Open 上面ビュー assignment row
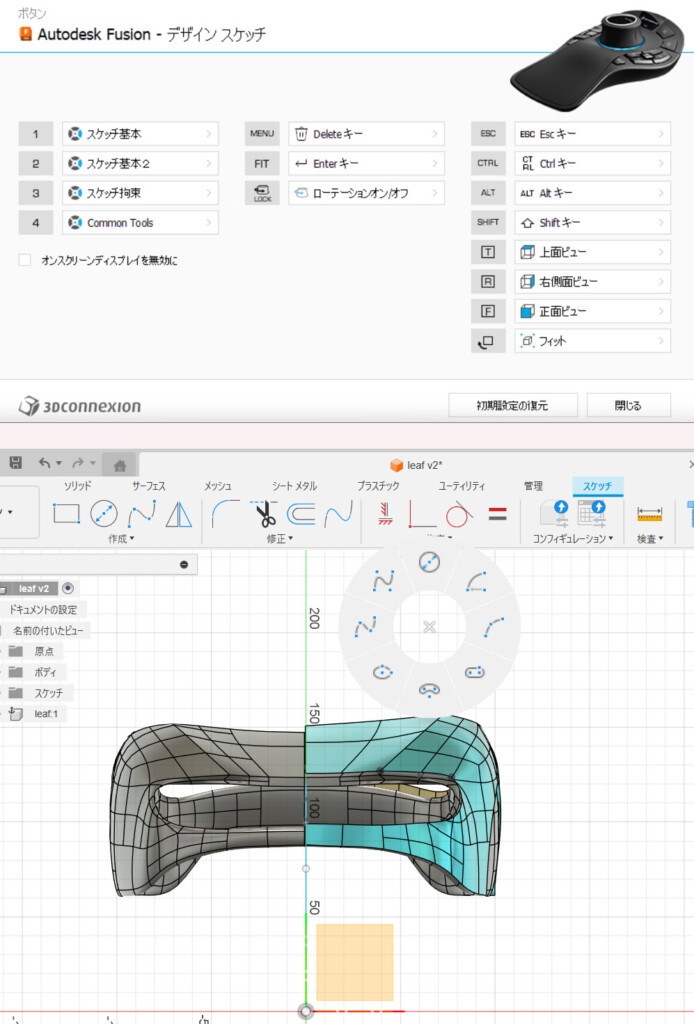694x1024 pixels. 593,252
